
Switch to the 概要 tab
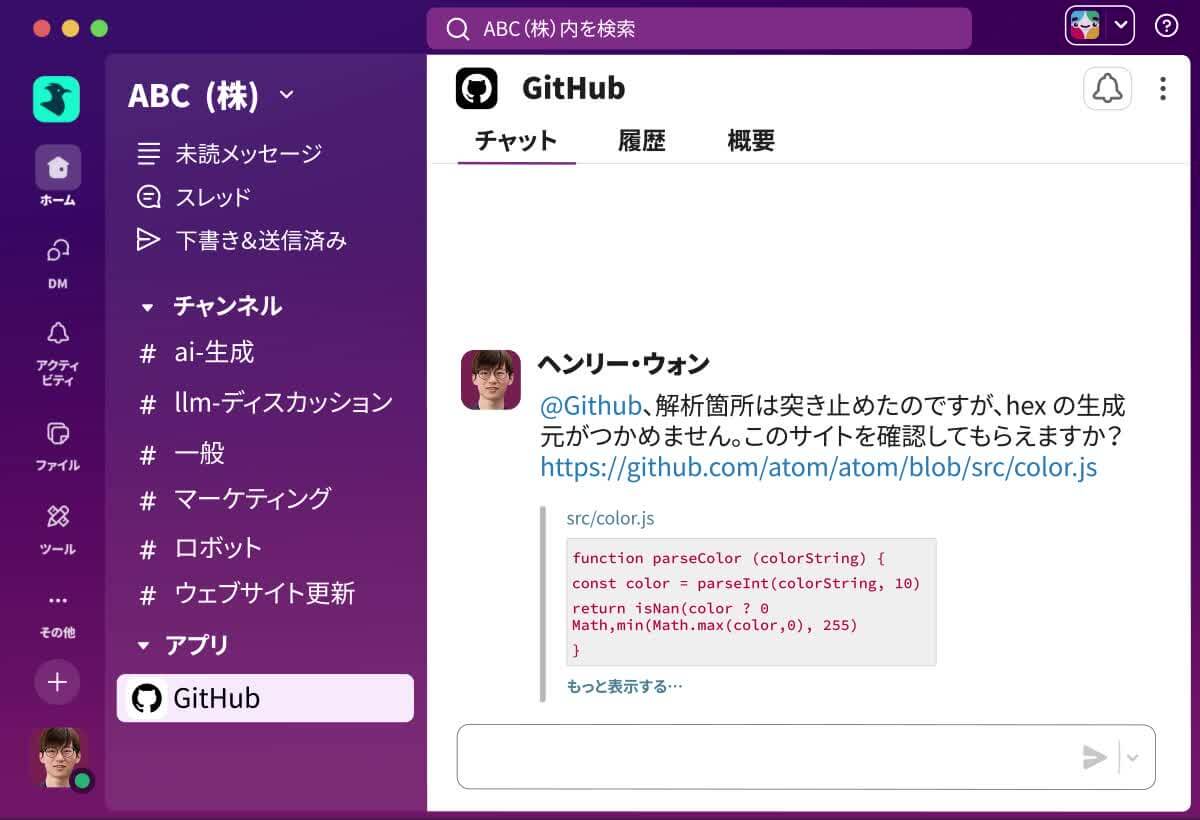[x=750, y=141]
